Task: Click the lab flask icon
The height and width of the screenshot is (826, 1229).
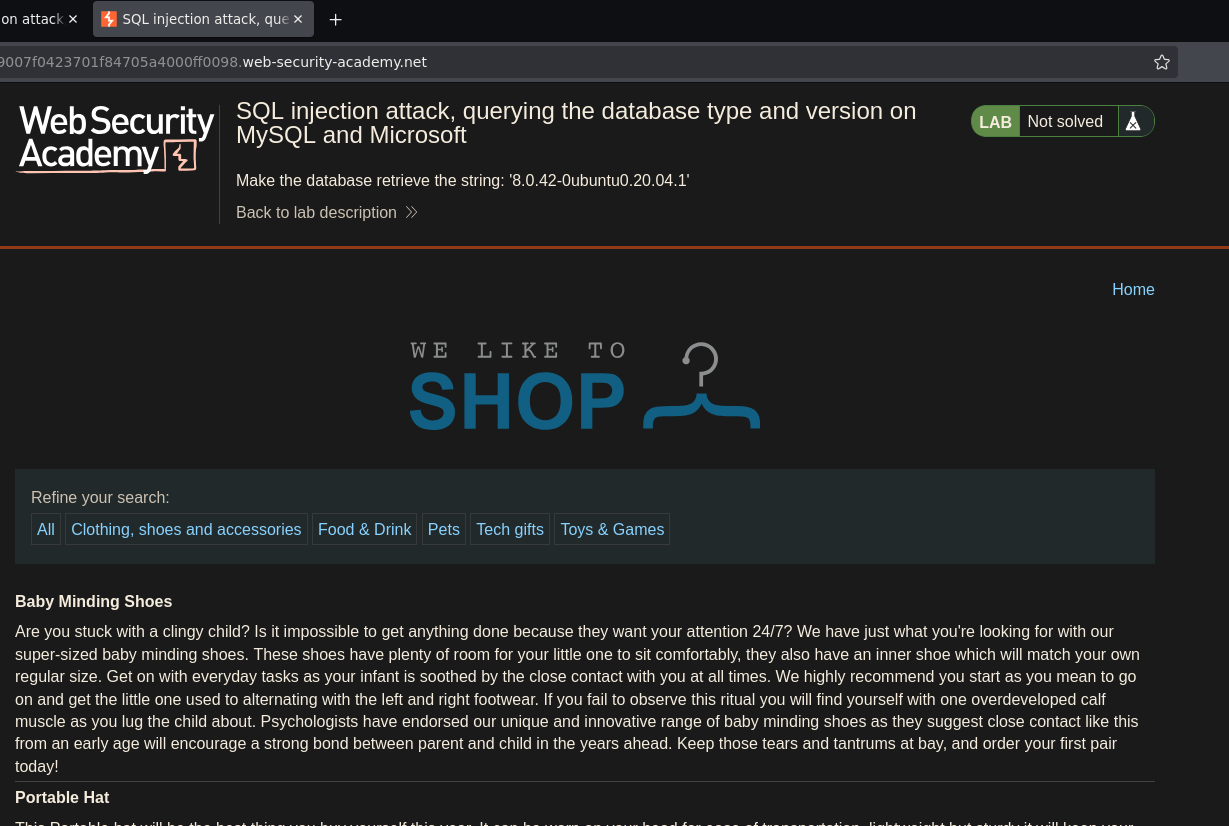Action: (x=1133, y=121)
